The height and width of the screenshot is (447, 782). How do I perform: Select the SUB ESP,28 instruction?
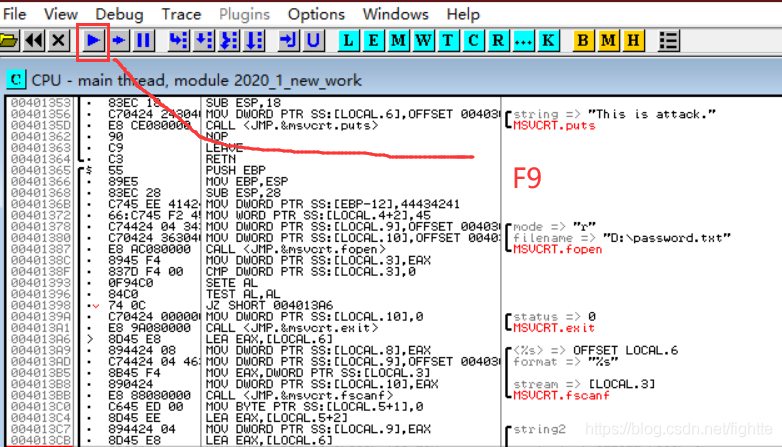click(x=243, y=193)
